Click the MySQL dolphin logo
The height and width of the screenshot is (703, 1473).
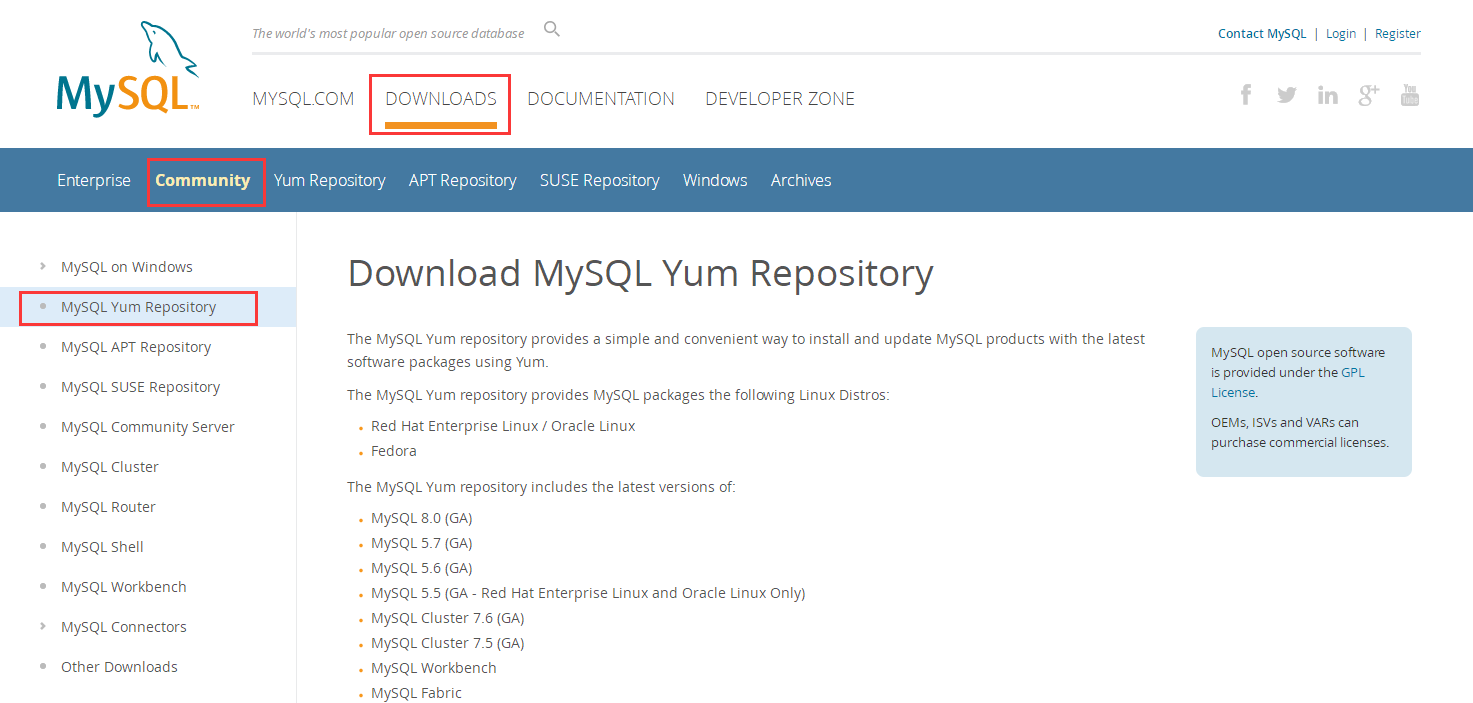[128, 70]
